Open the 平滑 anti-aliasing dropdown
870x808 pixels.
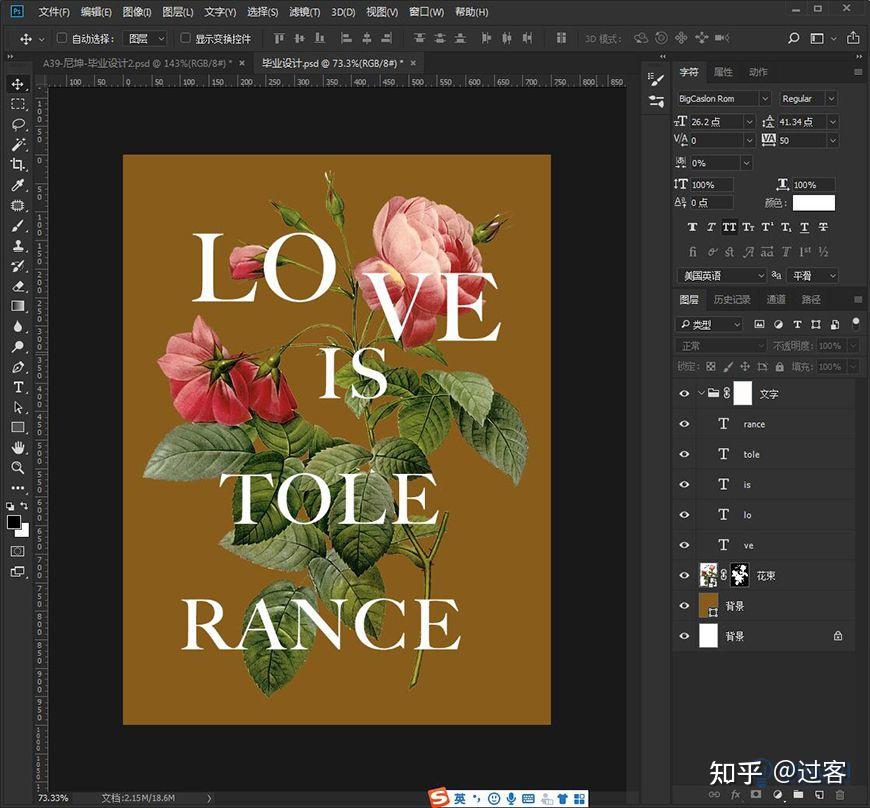tap(812, 276)
